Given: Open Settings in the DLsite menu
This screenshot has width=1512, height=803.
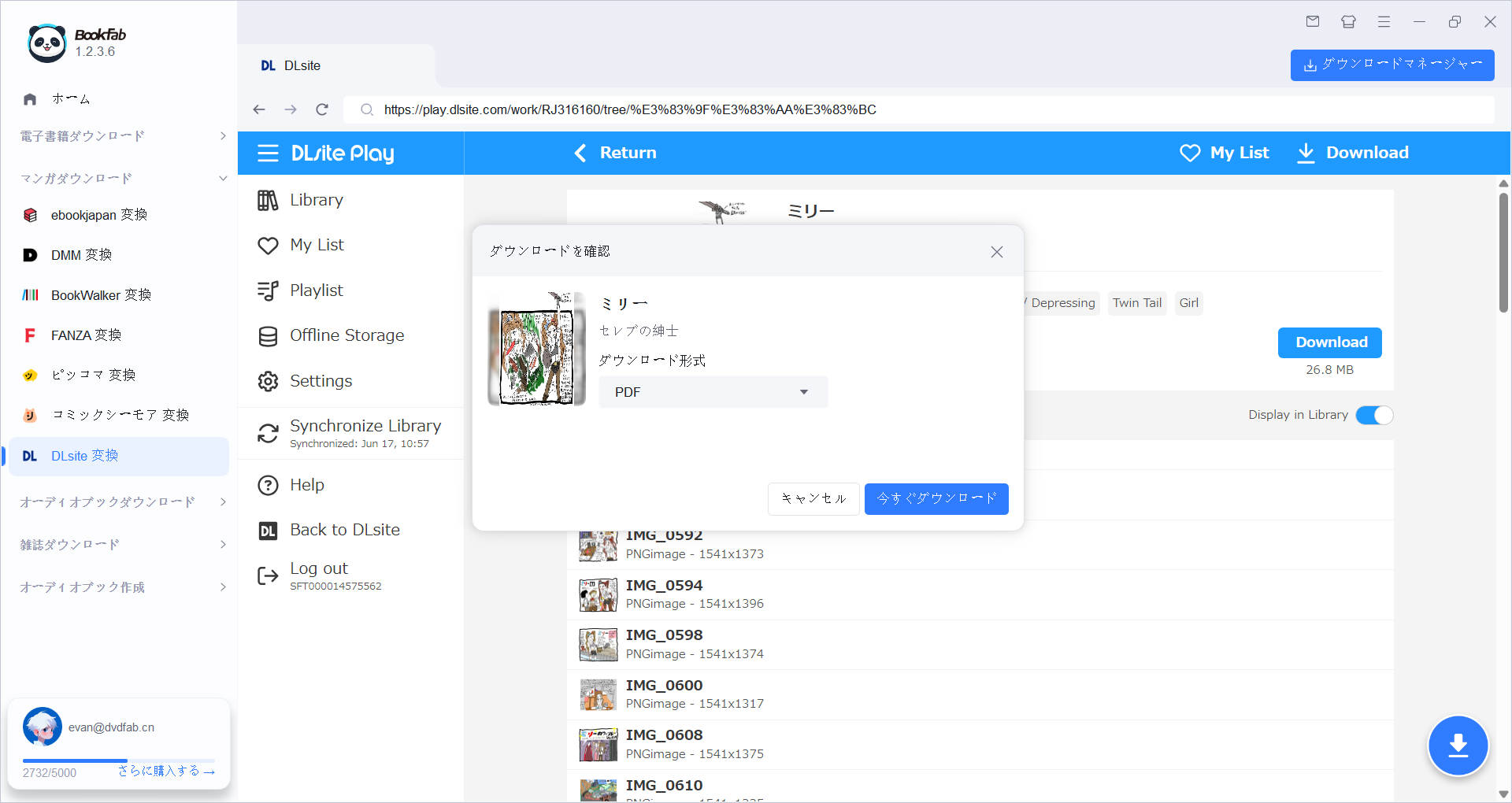Looking at the screenshot, I should click(350, 381).
